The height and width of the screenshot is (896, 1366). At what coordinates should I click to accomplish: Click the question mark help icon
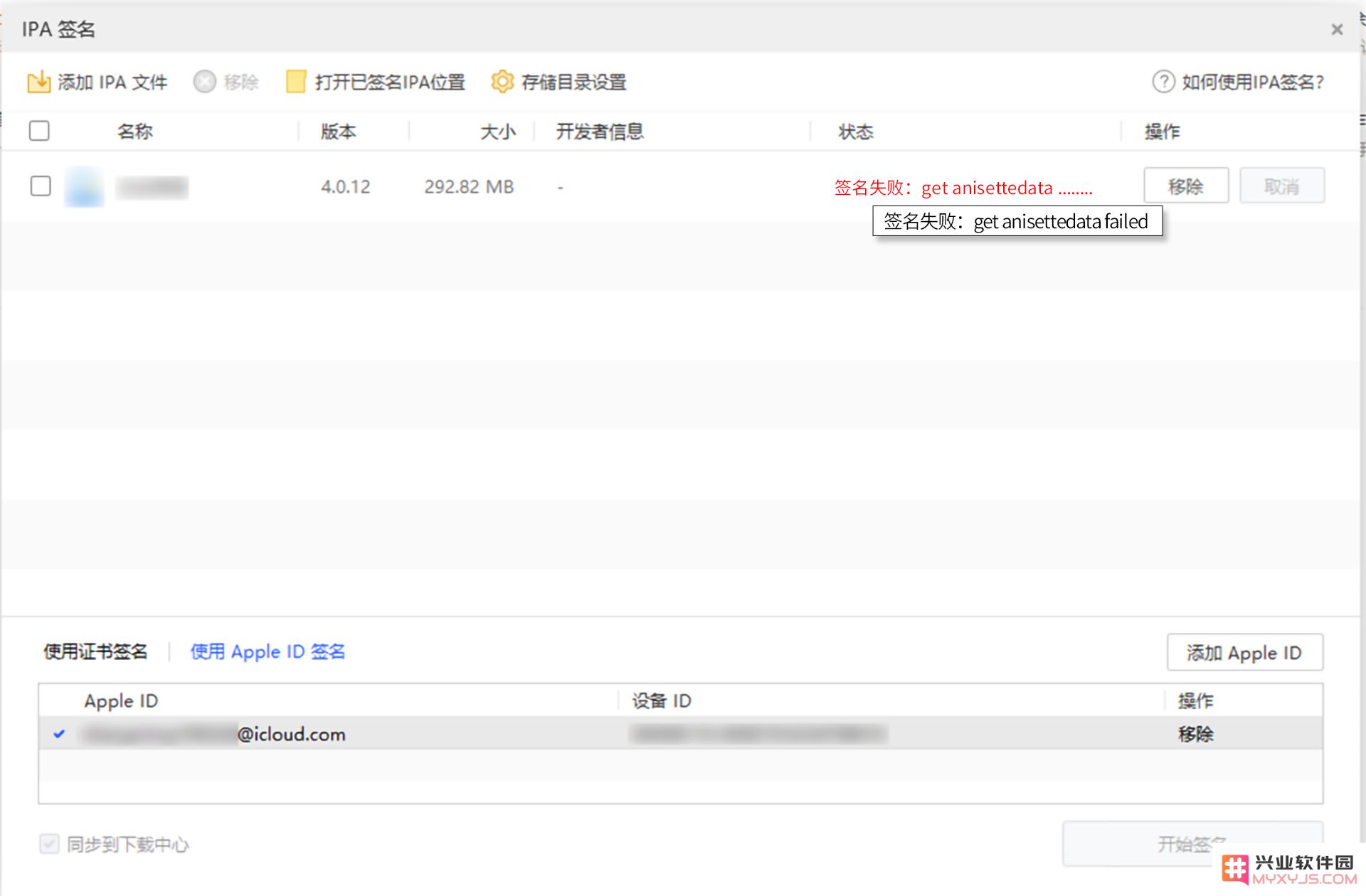[x=1163, y=82]
